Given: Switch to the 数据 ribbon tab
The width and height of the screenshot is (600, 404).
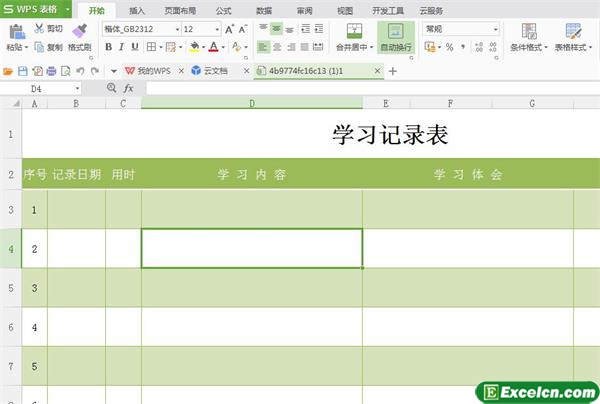Looking at the screenshot, I should pyautogui.click(x=264, y=11).
